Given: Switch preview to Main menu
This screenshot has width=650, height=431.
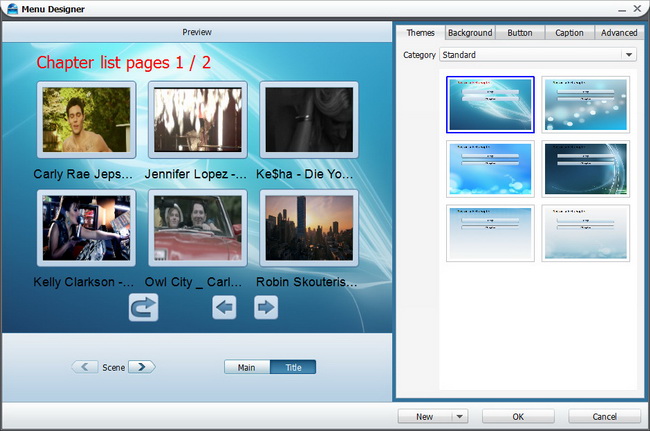Looking at the screenshot, I should pyautogui.click(x=247, y=367).
